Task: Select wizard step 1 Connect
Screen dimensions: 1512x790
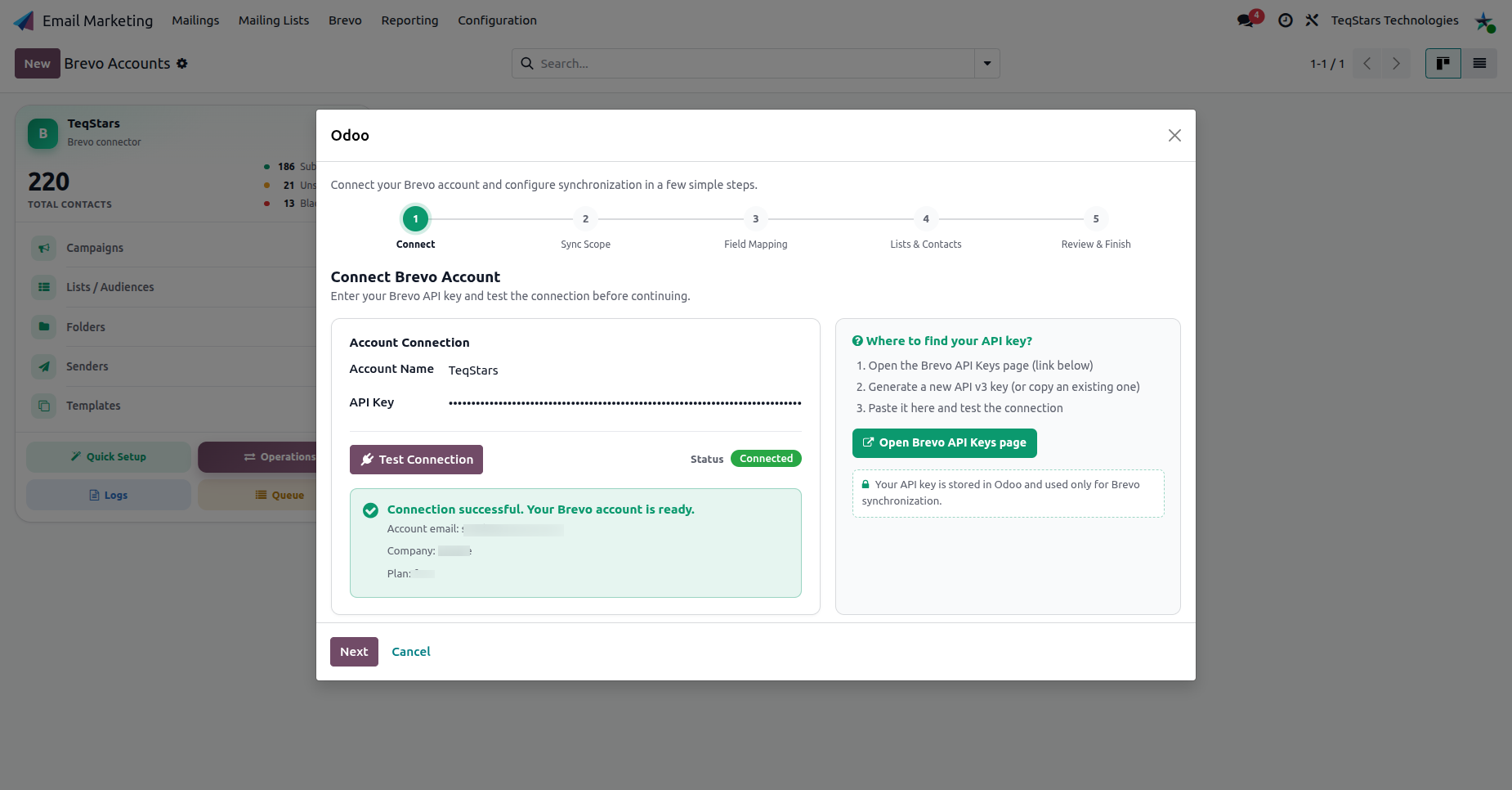Action: point(416,219)
